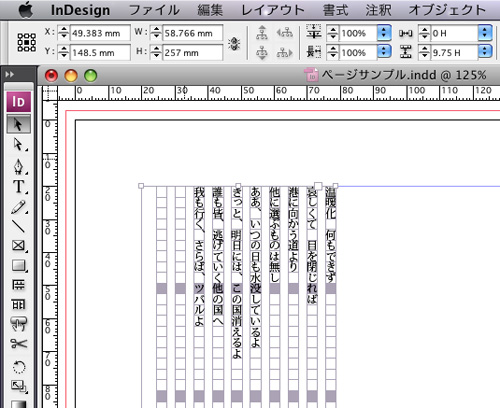Click the W width field
Screen dimensions: 500x408
[192, 33]
